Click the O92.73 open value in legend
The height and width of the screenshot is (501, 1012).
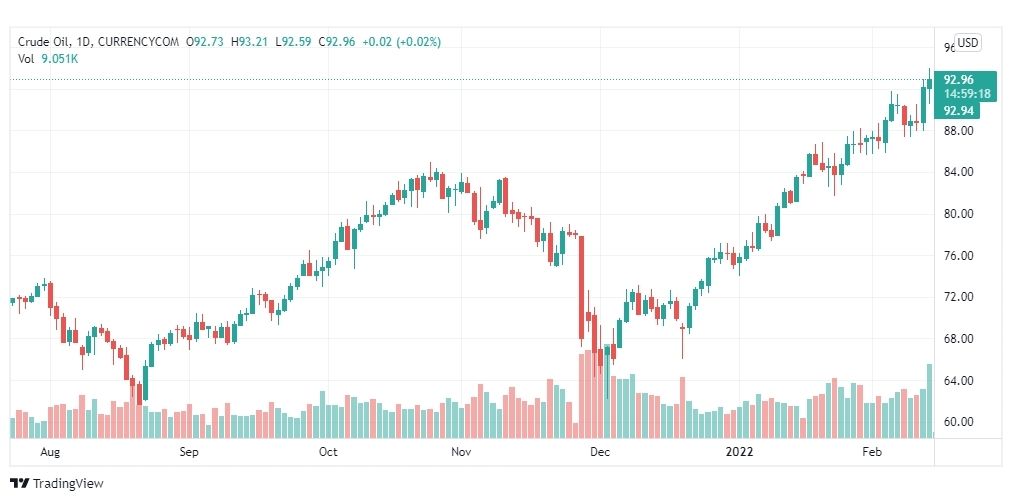205,42
